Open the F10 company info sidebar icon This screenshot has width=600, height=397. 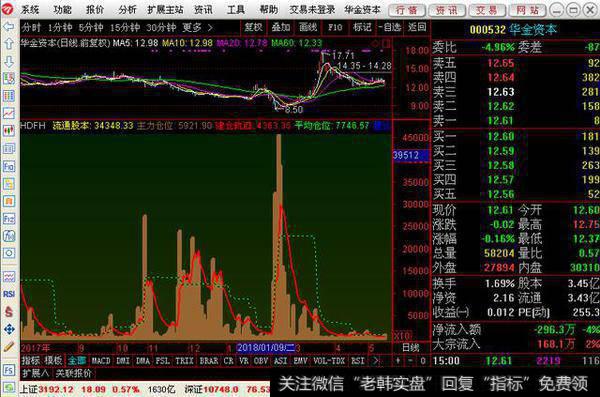tap(9, 166)
